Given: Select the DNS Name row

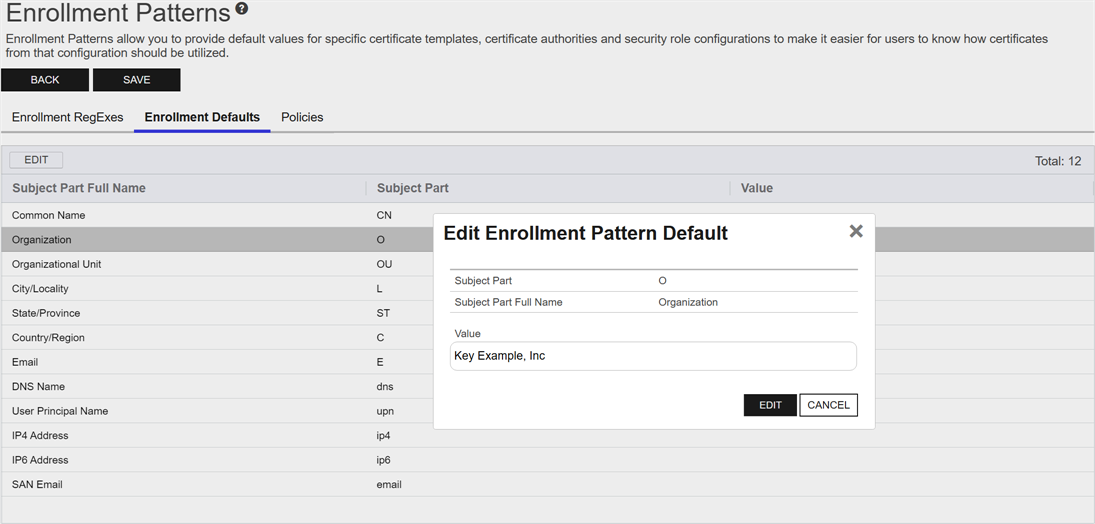Looking at the screenshot, I should click(x=200, y=387).
